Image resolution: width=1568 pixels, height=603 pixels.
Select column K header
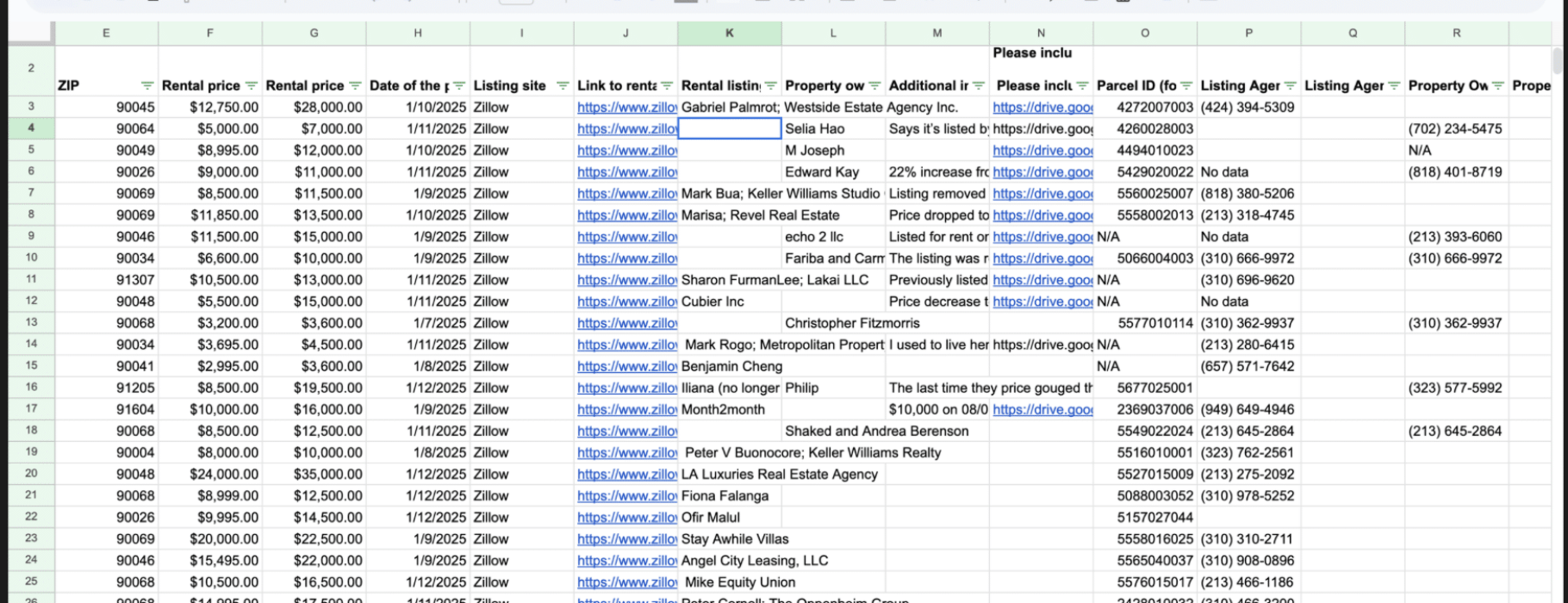coord(730,33)
